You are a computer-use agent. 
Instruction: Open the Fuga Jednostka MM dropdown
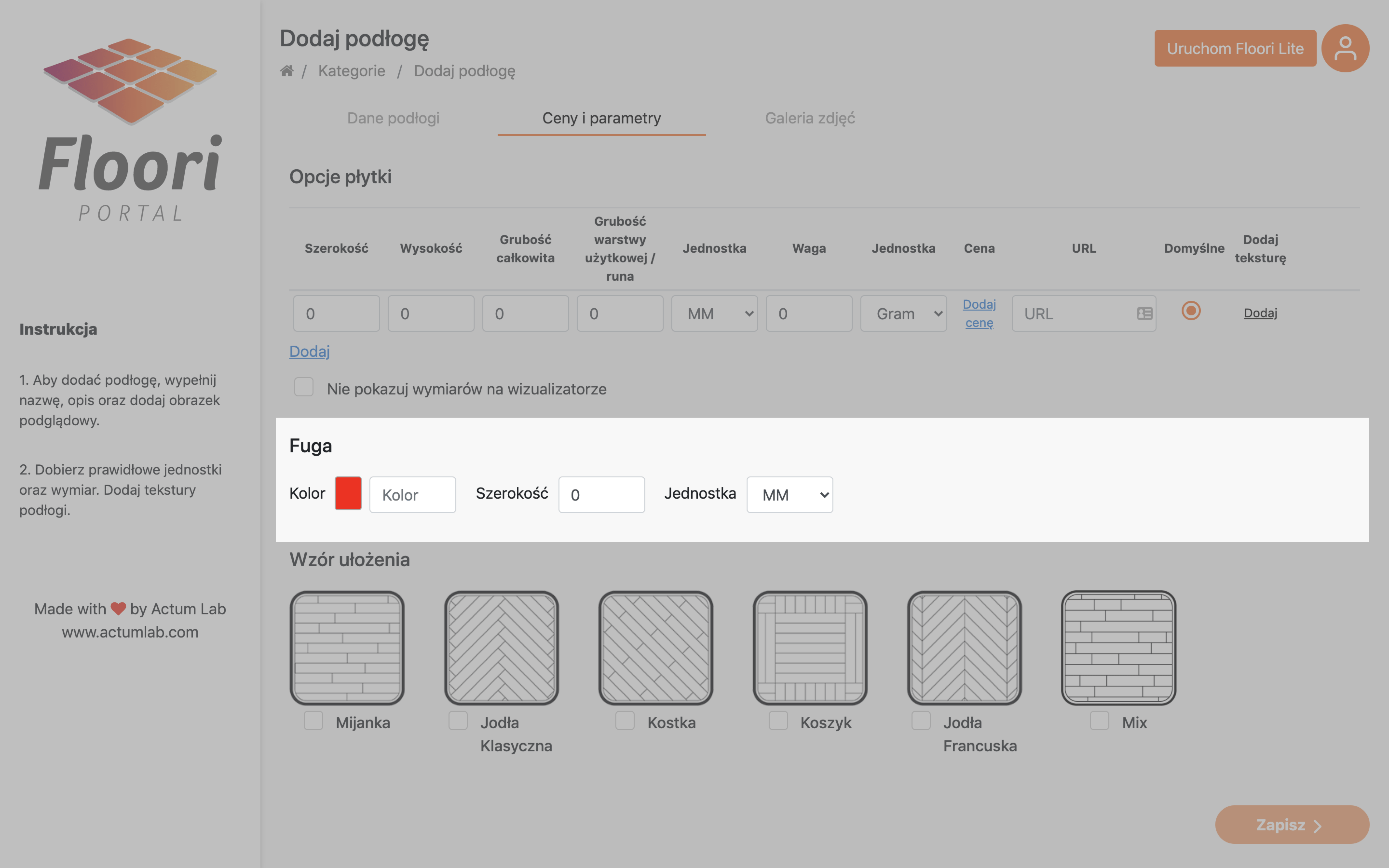pos(790,494)
